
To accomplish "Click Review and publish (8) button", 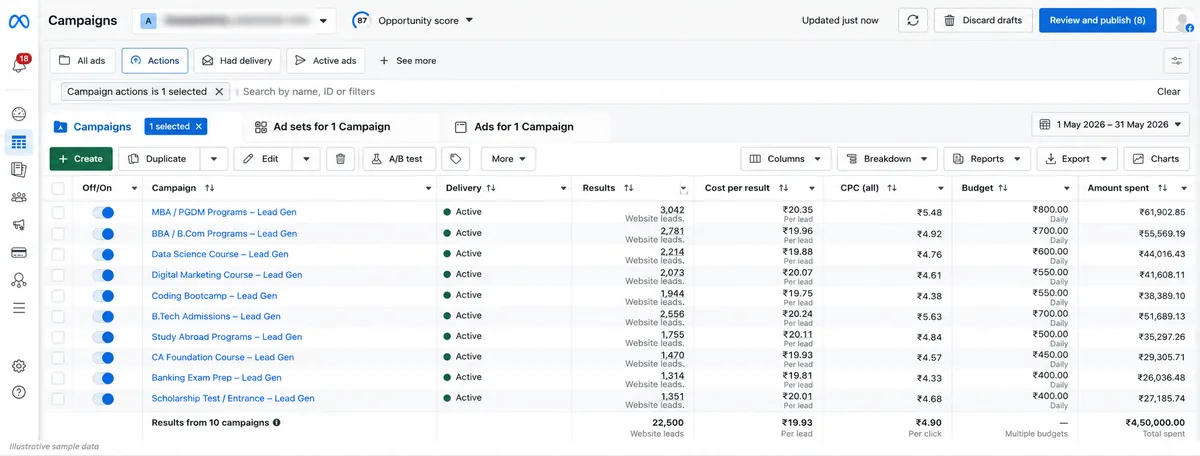I will [1098, 20].
